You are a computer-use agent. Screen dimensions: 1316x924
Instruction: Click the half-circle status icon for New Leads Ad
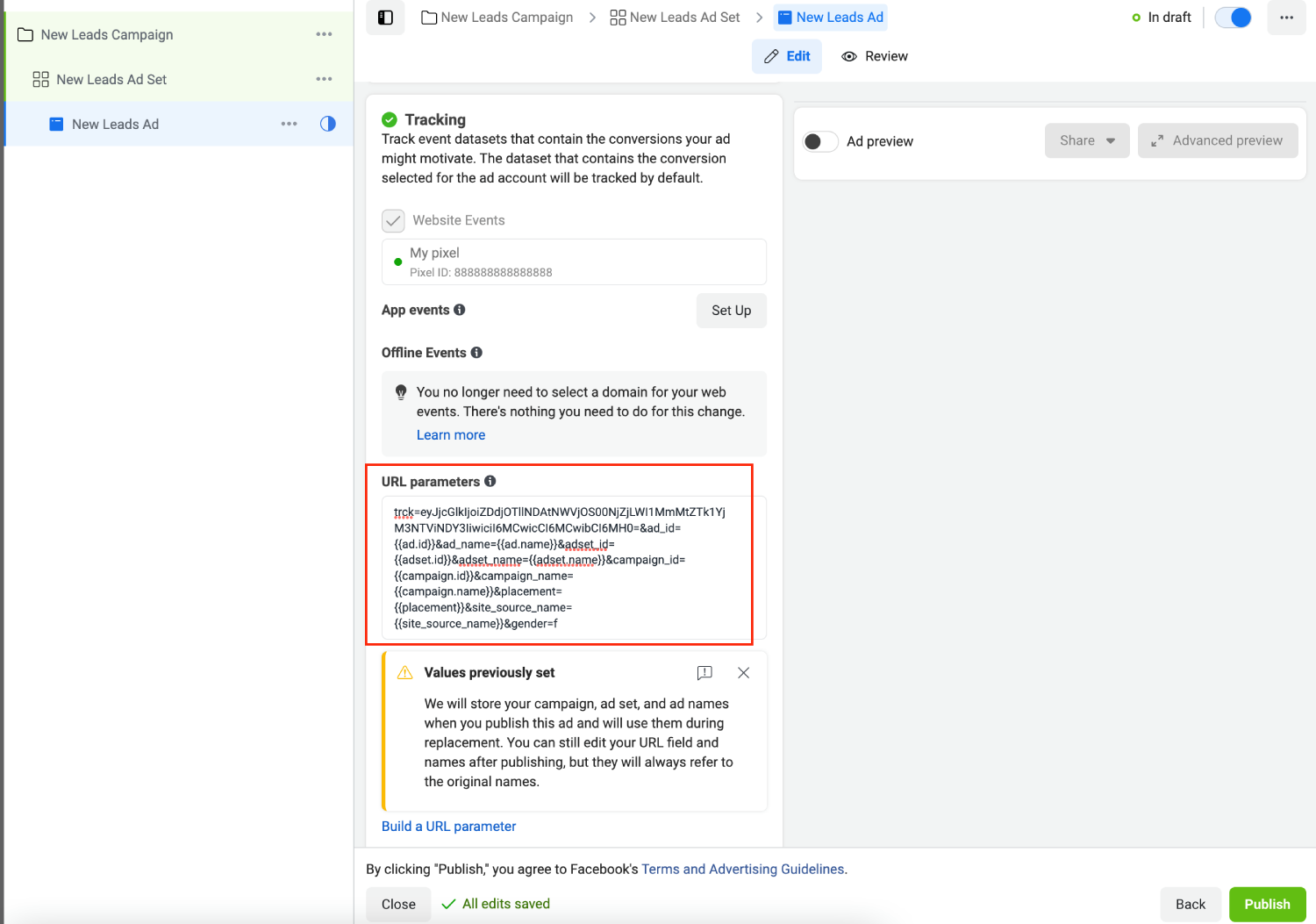pos(327,124)
